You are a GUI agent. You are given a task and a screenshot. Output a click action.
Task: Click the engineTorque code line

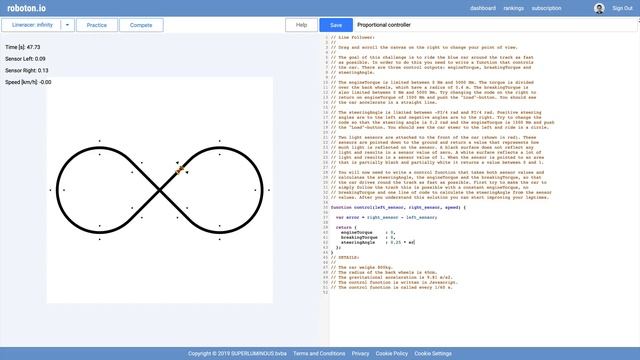tap(368, 233)
